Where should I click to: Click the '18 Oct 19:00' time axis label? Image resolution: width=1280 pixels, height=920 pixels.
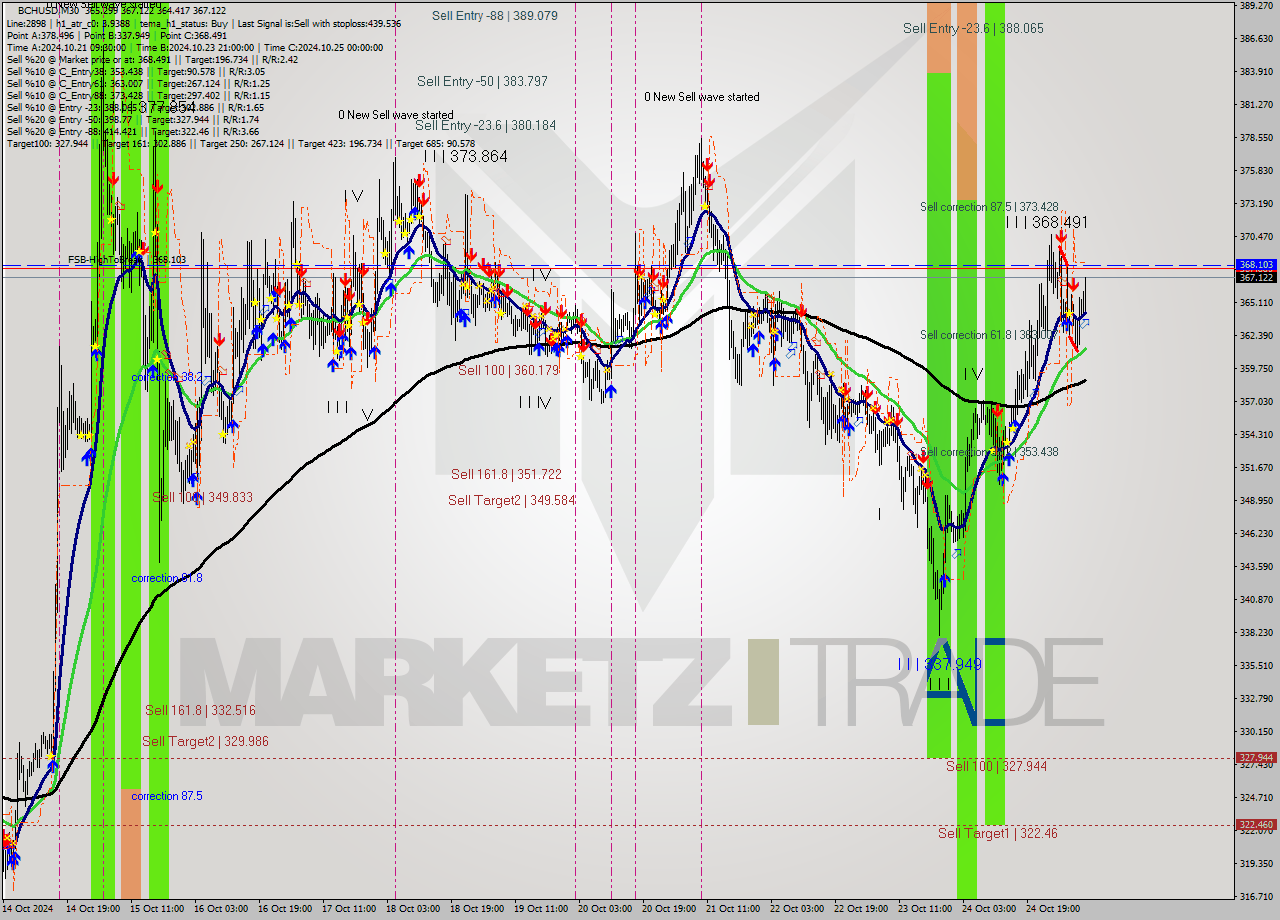(x=477, y=909)
